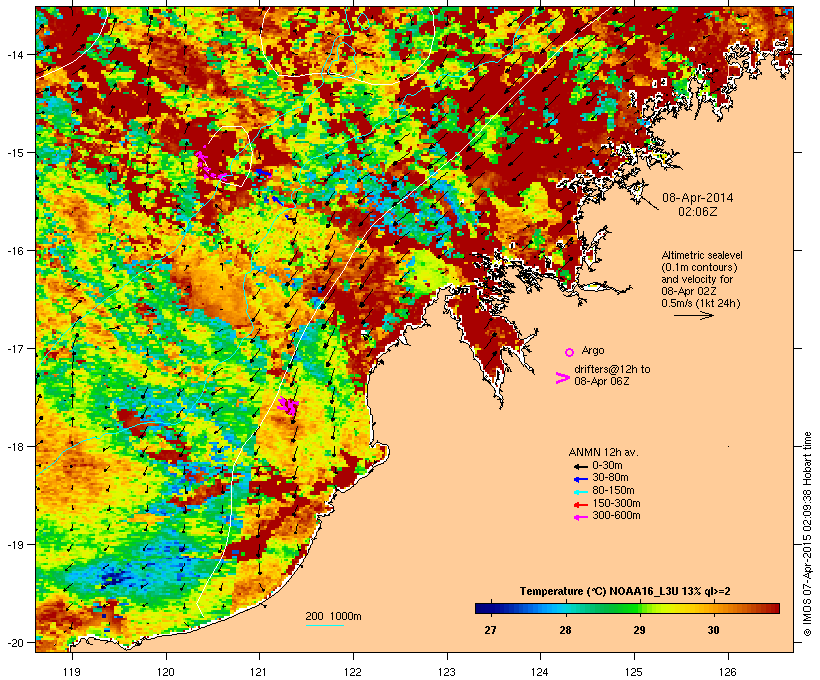Click the longitude label 123

(447, 672)
